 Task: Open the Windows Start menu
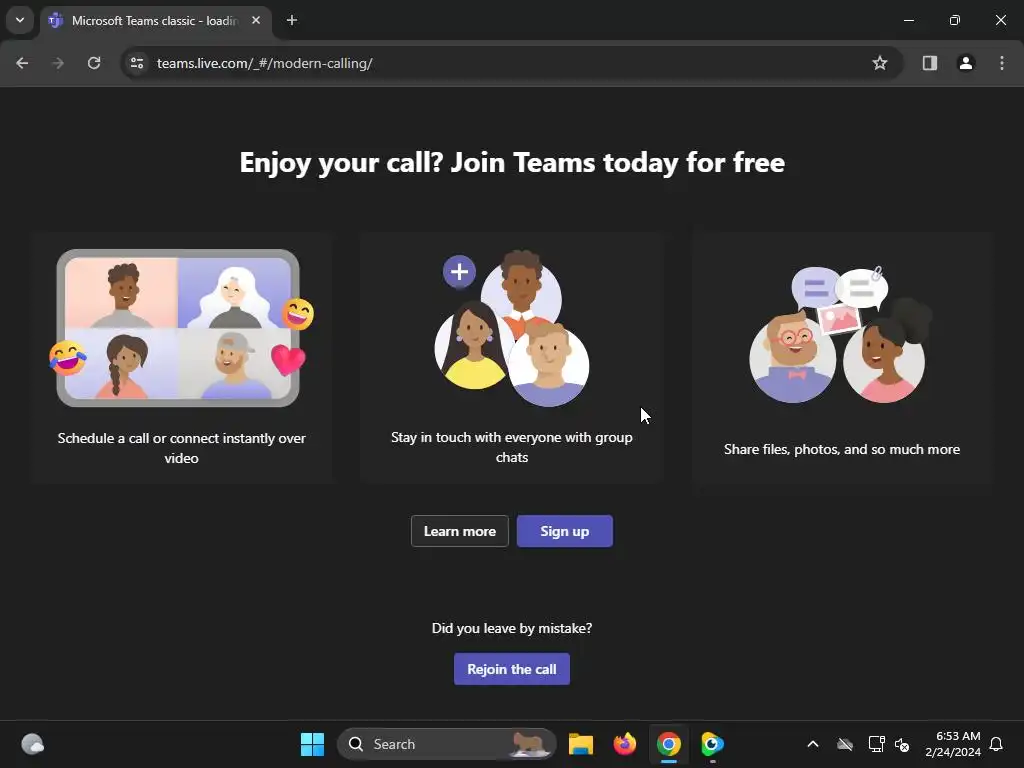[x=312, y=744]
